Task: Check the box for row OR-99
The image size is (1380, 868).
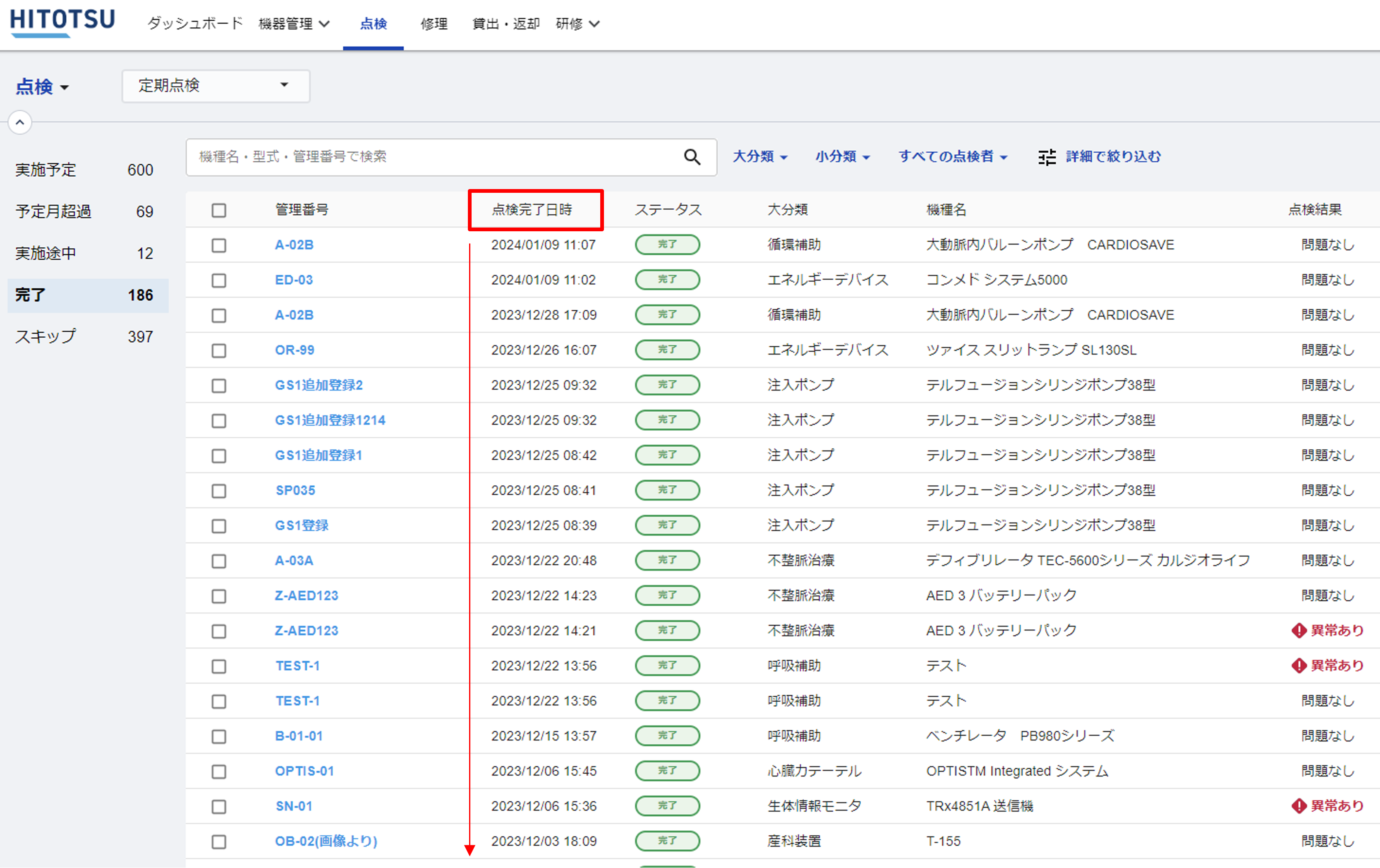Action: pos(219,350)
